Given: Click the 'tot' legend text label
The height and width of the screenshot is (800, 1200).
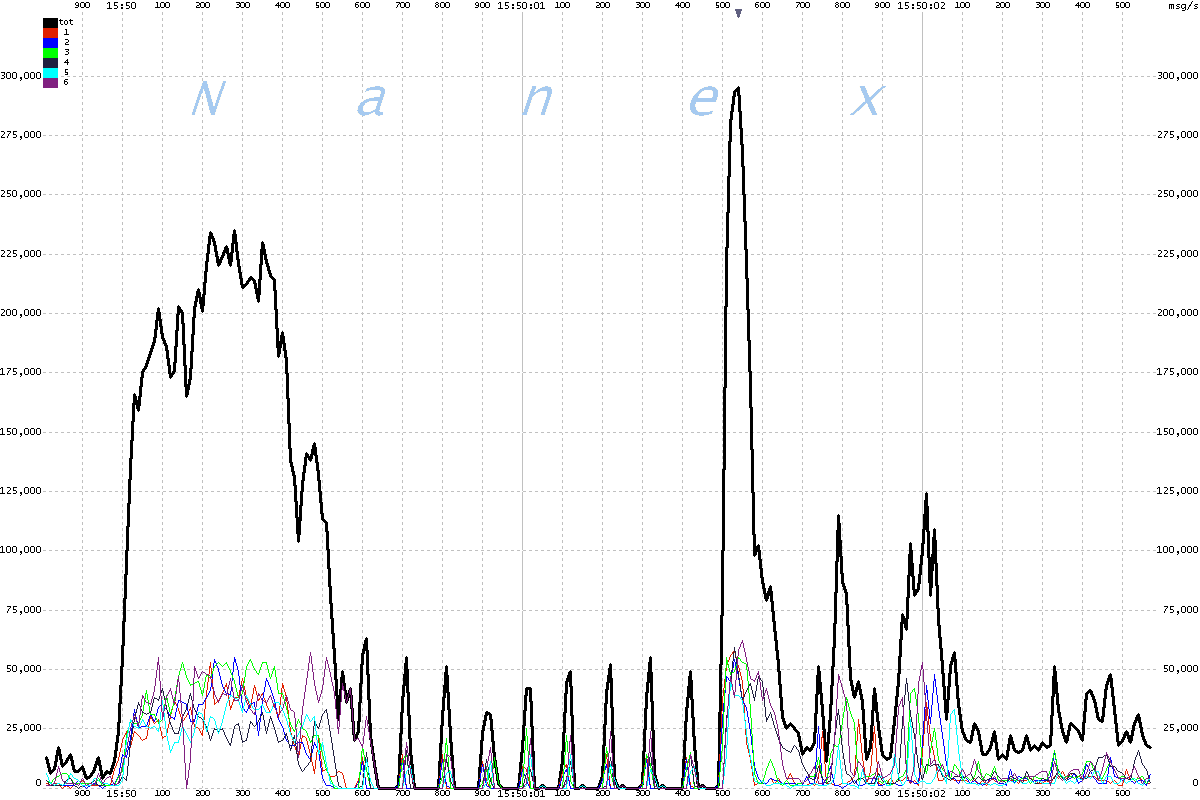Looking at the screenshot, I should click(x=66, y=22).
